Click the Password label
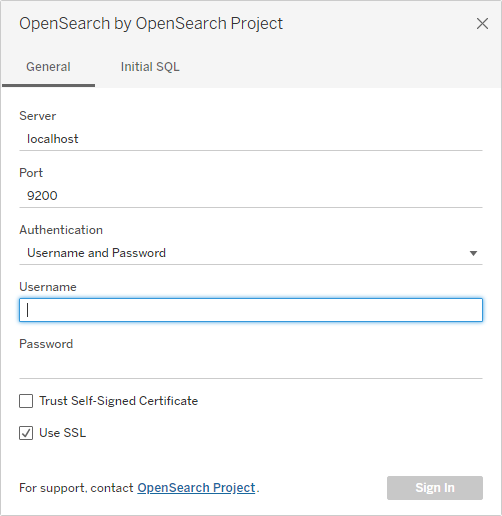502x516 pixels. (x=46, y=344)
